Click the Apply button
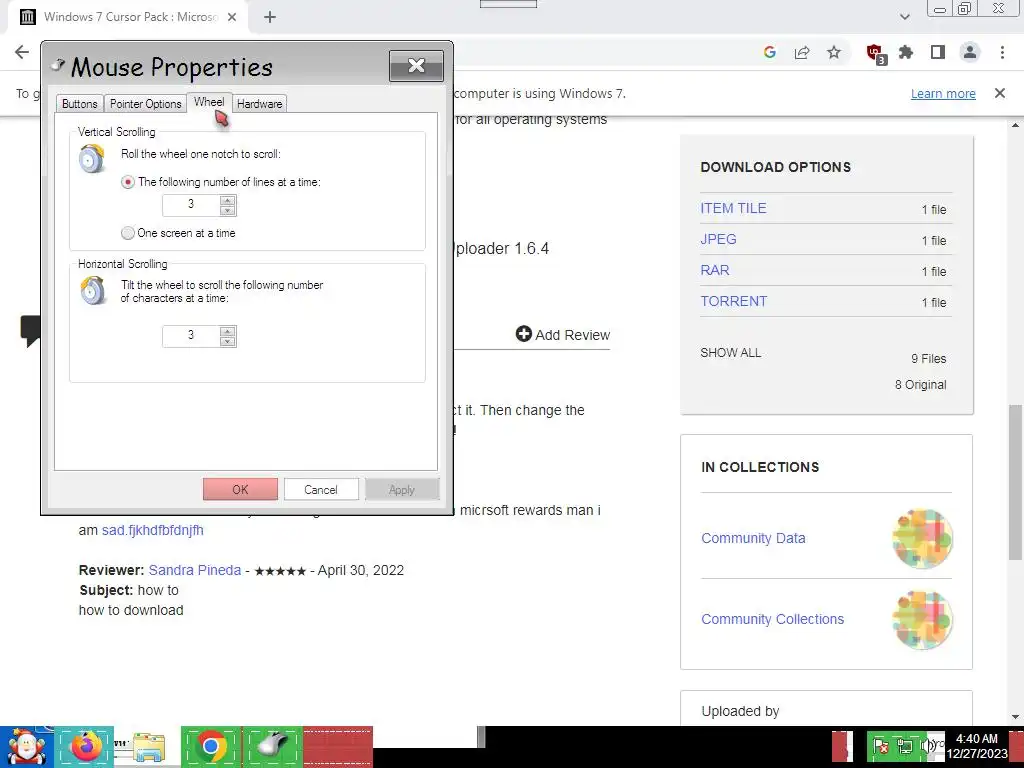The height and width of the screenshot is (768, 1024). (402, 489)
